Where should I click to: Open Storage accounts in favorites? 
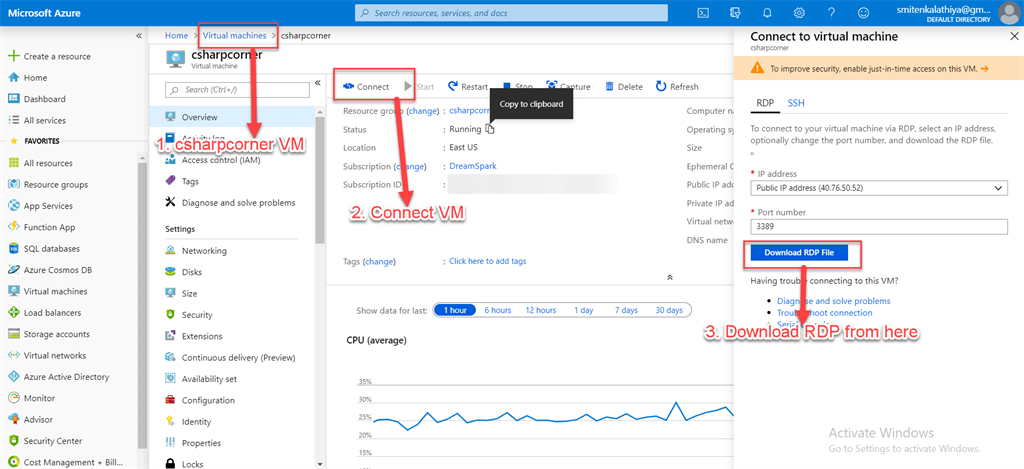click(x=56, y=334)
